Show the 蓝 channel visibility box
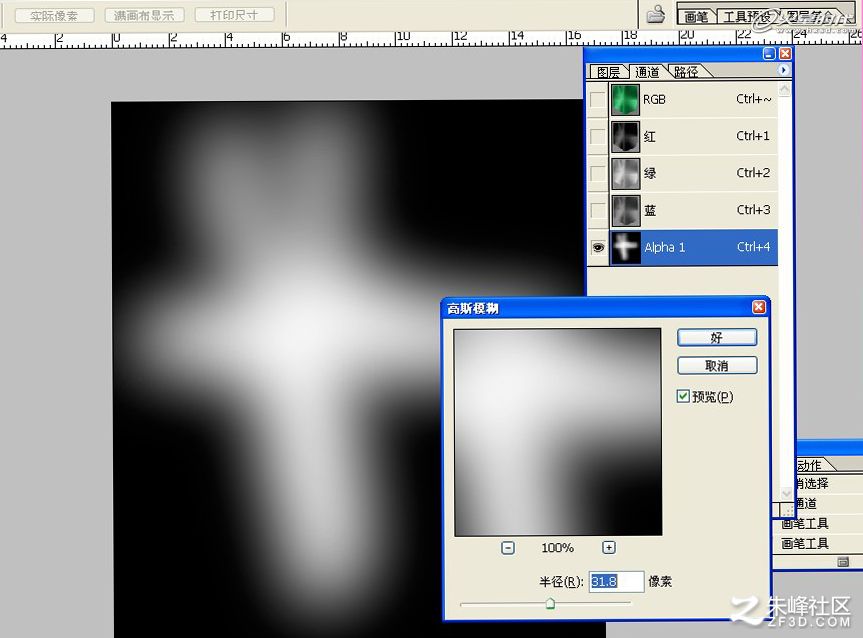863x638 pixels. [x=597, y=210]
